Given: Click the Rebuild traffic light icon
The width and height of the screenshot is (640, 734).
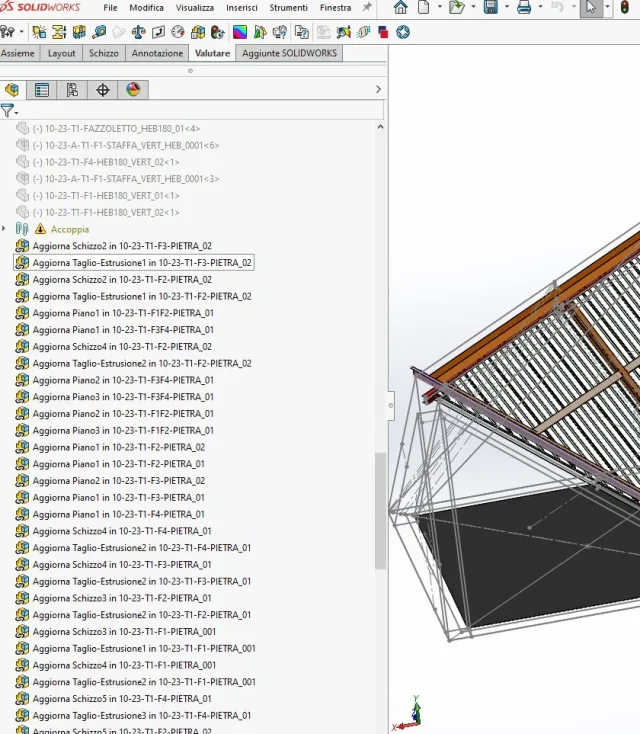Looking at the screenshot, I should (625, 7).
